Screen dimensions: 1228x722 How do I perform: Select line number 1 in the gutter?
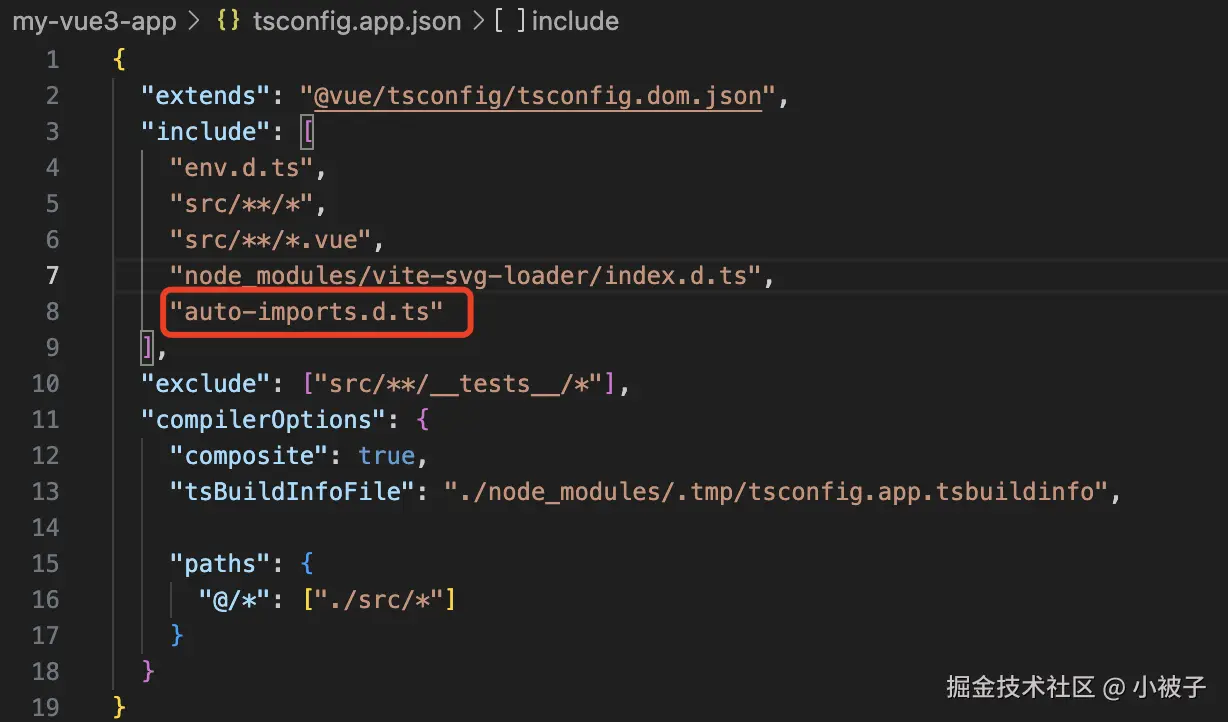51,60
